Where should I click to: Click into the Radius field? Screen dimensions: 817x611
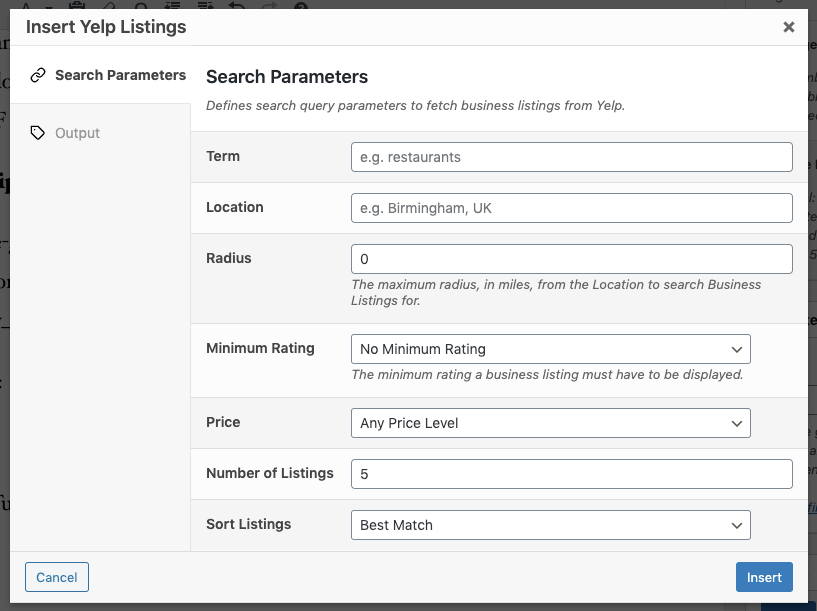(x=572, y=259)
